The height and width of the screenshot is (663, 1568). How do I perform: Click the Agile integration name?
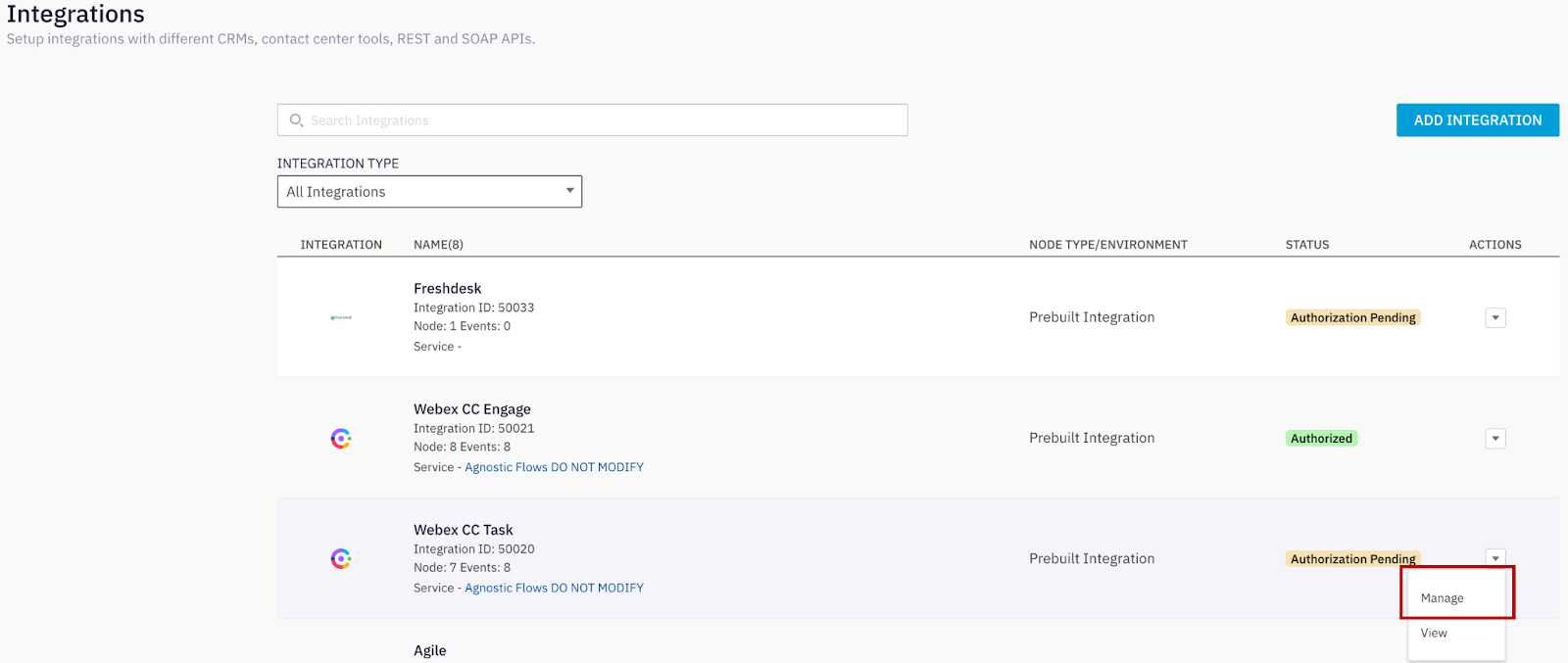(x=430, y=650)
